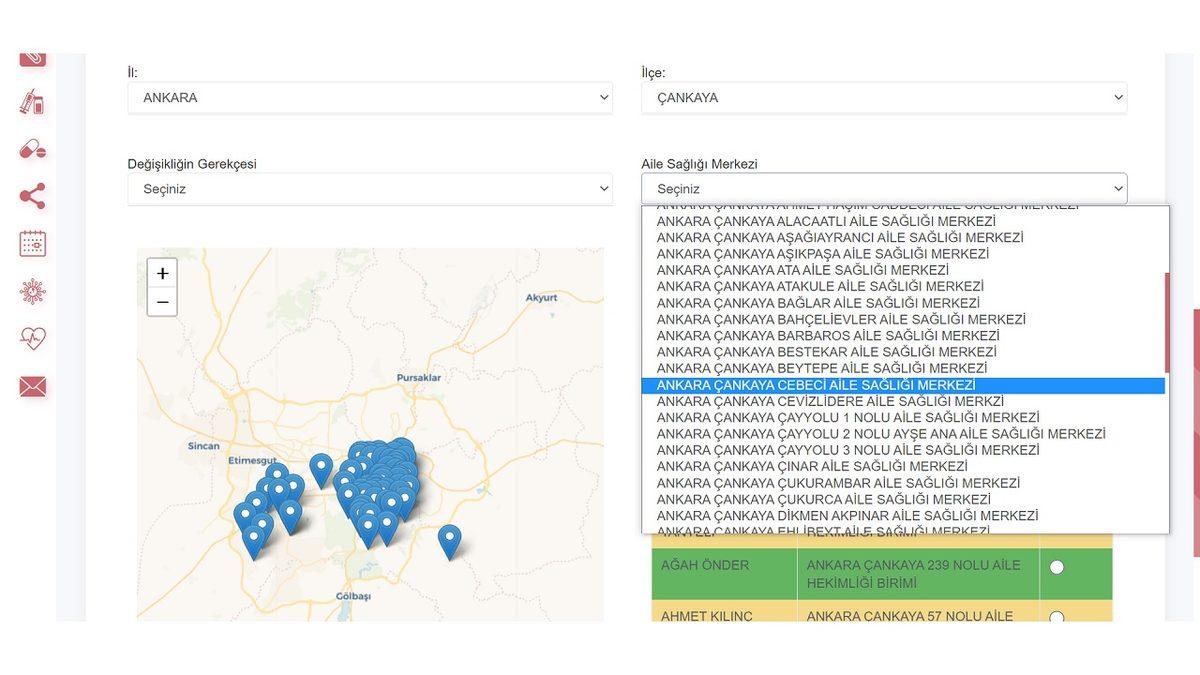
Task: Open the İlçe dropdown showing ÇANKAYA
Action: [x=883, y=98]
